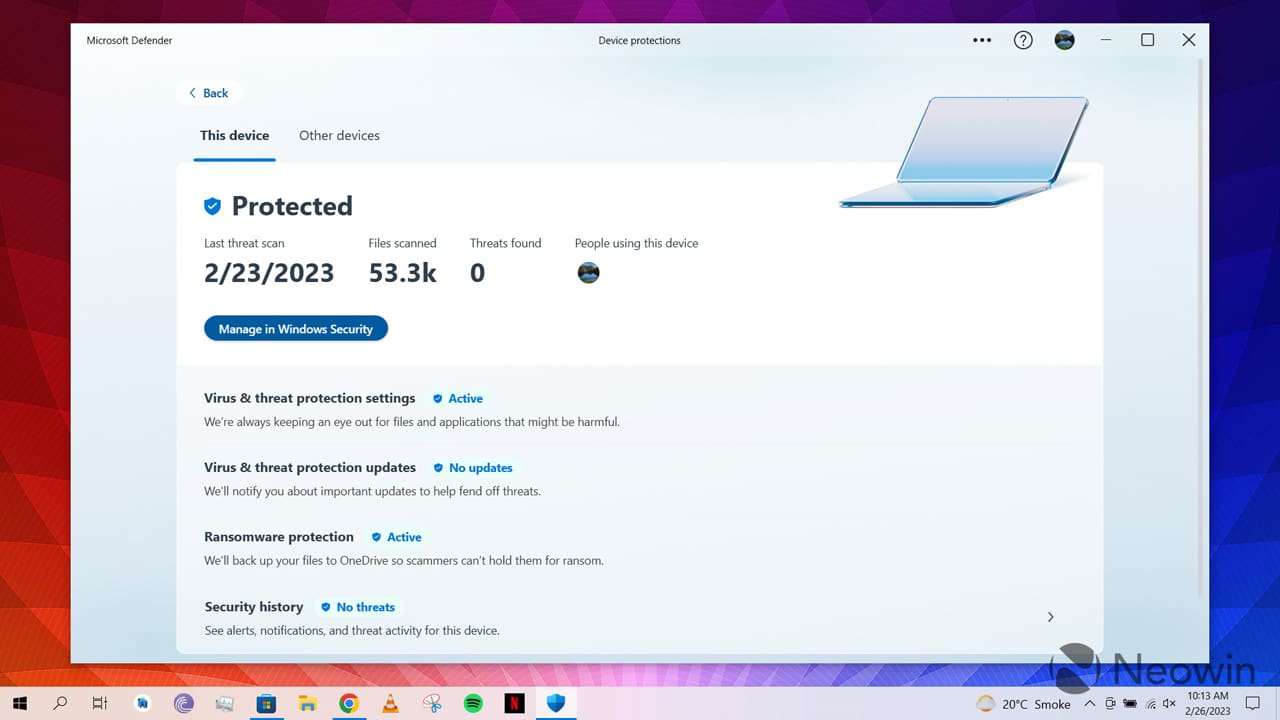1280x720 pixels.
Task: Open Netflix from the taskbar
Action: [x=514, y=703]
